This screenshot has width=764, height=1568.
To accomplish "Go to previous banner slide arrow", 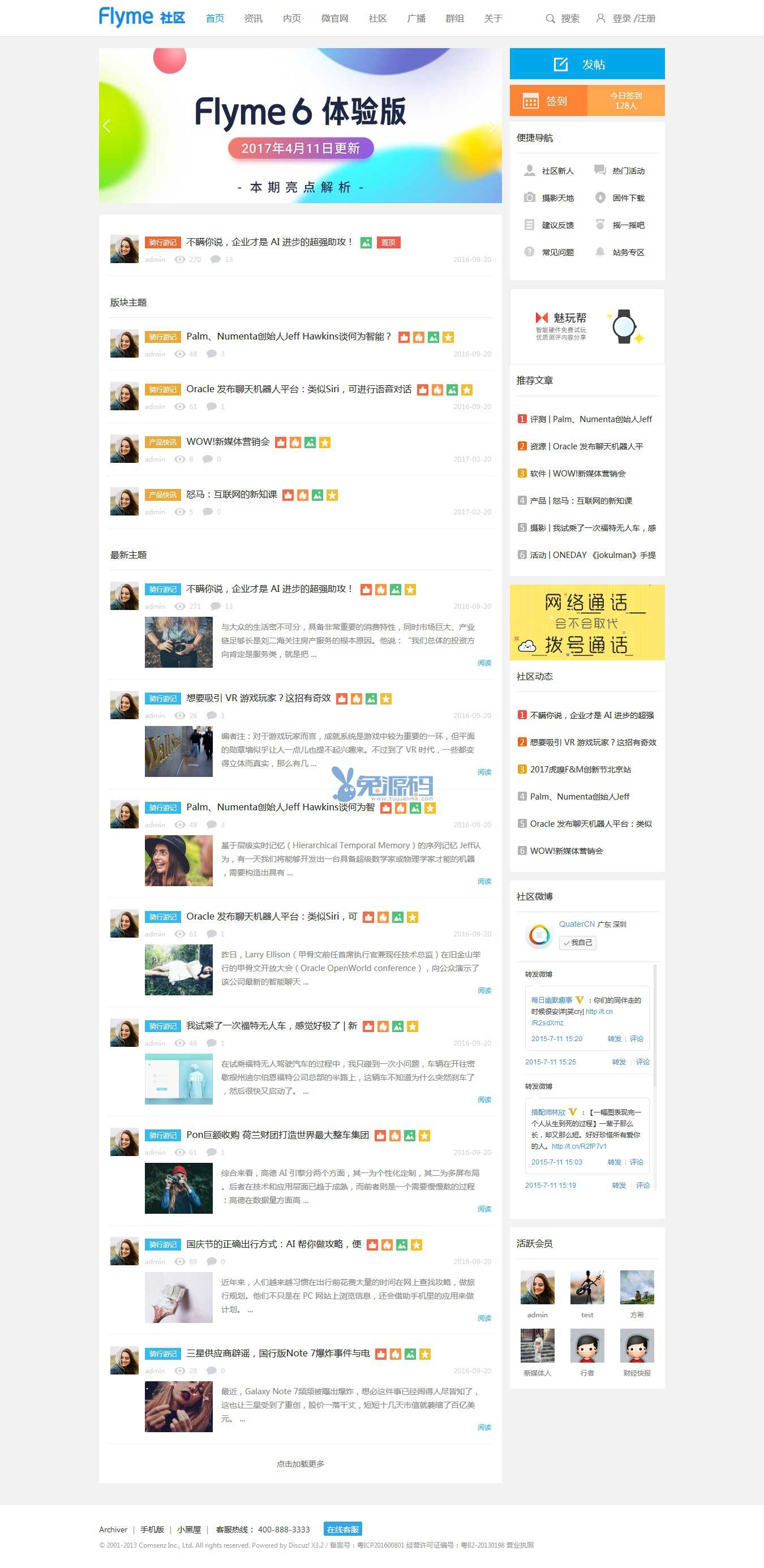I will (106, 126).
